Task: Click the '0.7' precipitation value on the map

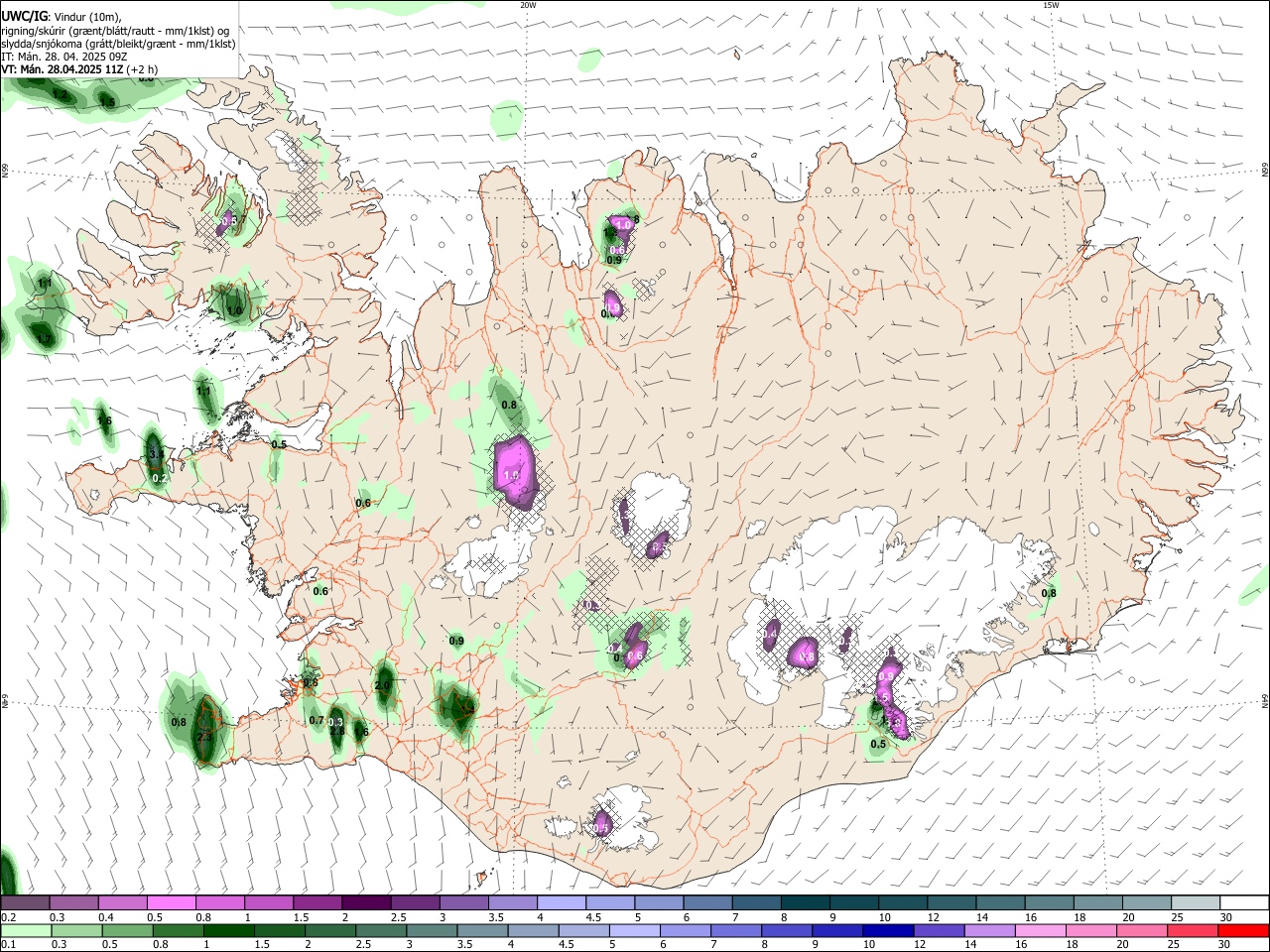Action: tap(317, 720)
